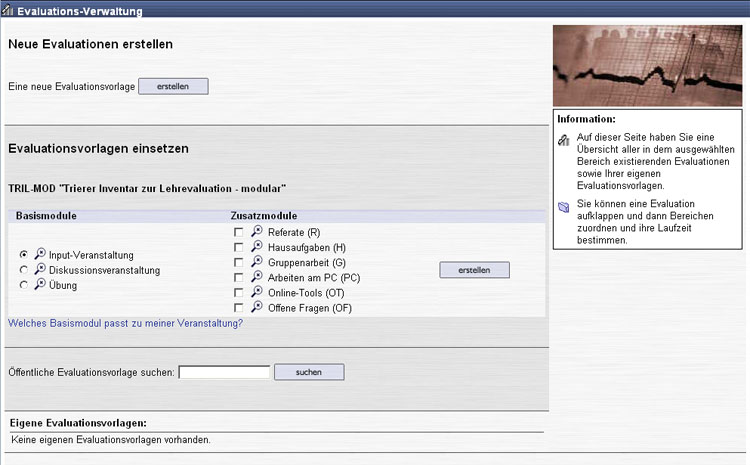Screen dimensions: 750x465
Task: Click the Online-Tools (OT) magnifier icon
Action: point(256,292)
